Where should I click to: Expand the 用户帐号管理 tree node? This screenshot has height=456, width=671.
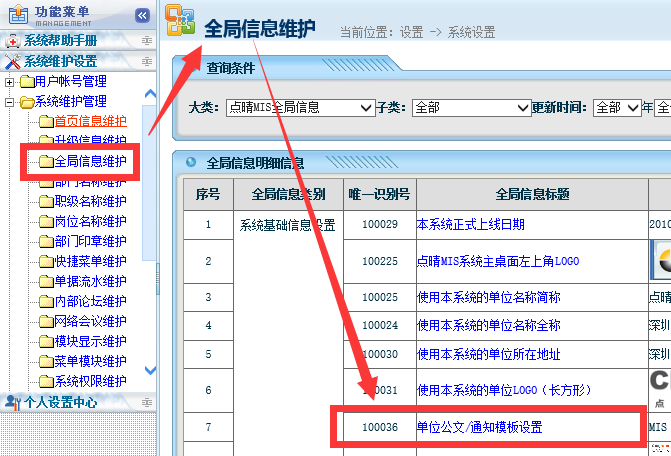coord(10,82)
